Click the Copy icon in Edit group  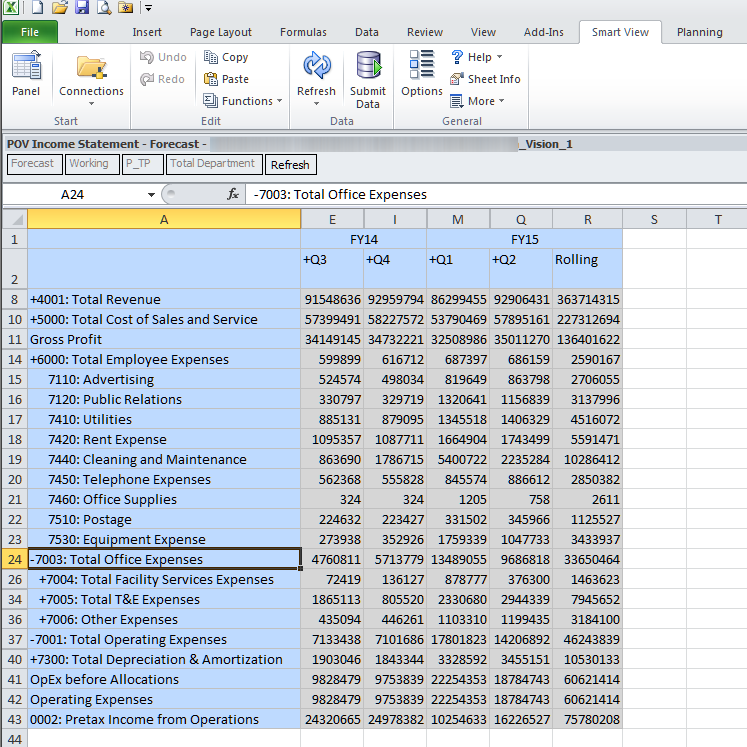click(x=226, y=57)
